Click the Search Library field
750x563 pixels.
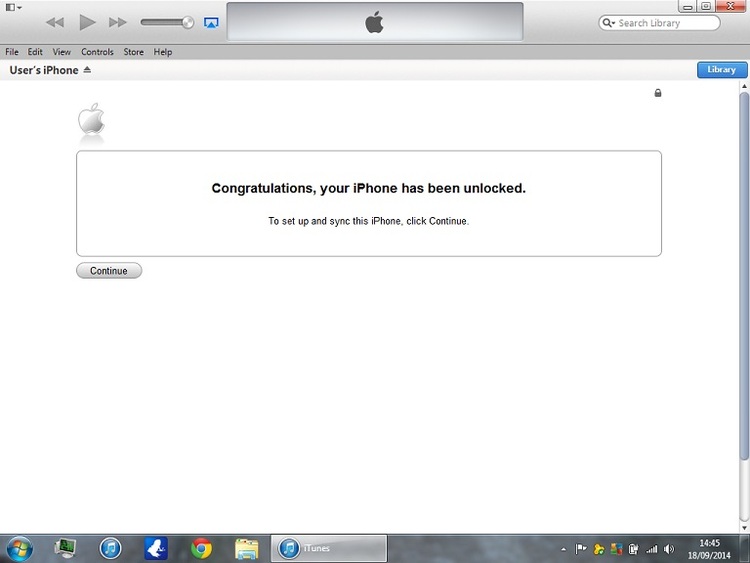coord(659,23)
